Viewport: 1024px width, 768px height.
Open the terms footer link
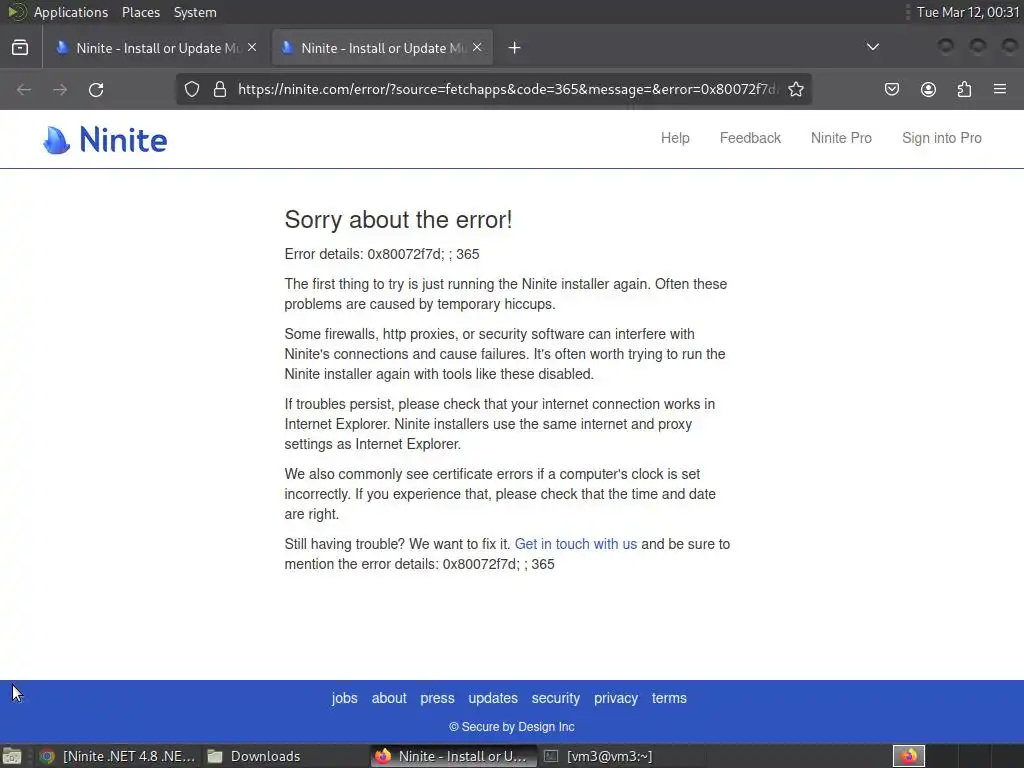click(669, 698)
